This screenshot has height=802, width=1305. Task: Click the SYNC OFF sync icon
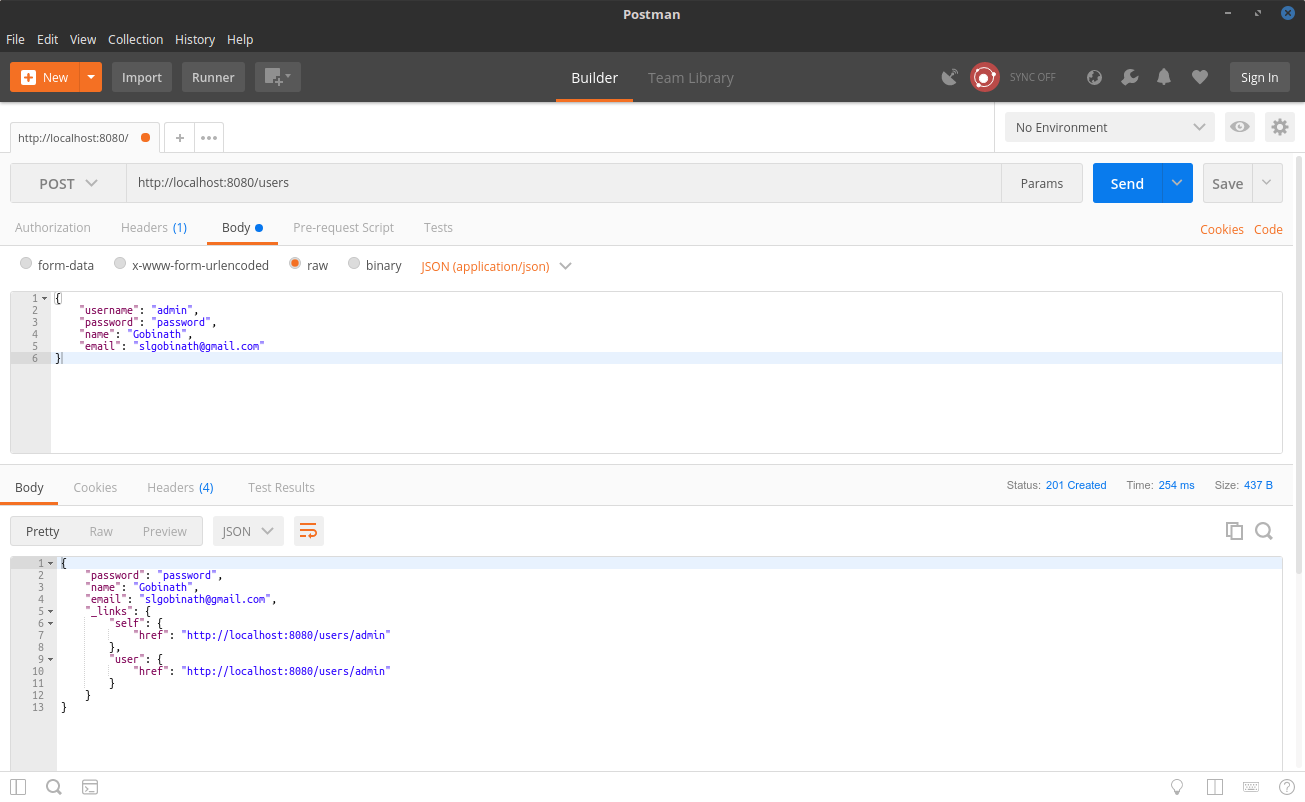[x=985, y=77]
